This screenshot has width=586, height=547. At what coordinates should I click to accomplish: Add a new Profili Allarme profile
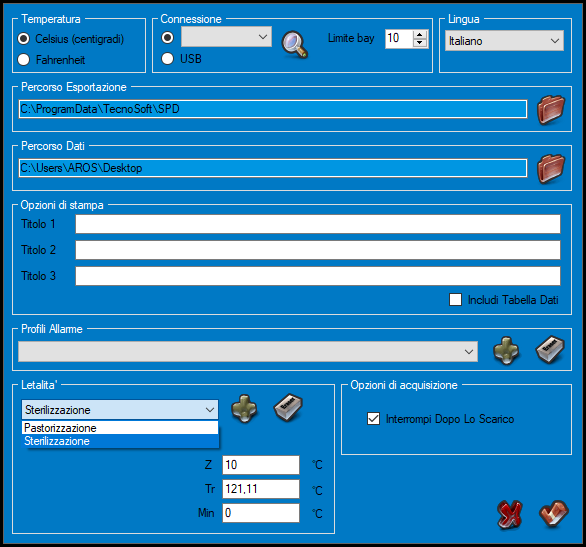click(x=506, y=351)
